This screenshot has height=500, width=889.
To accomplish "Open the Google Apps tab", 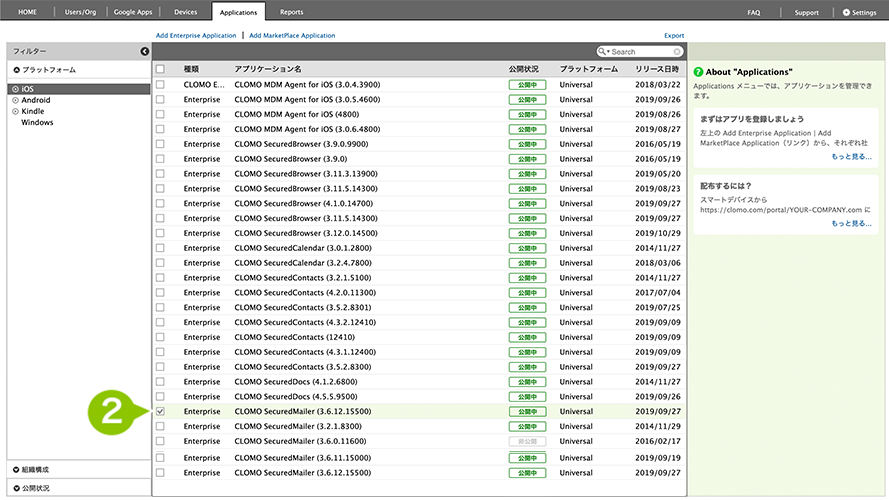I will (133, 12).
